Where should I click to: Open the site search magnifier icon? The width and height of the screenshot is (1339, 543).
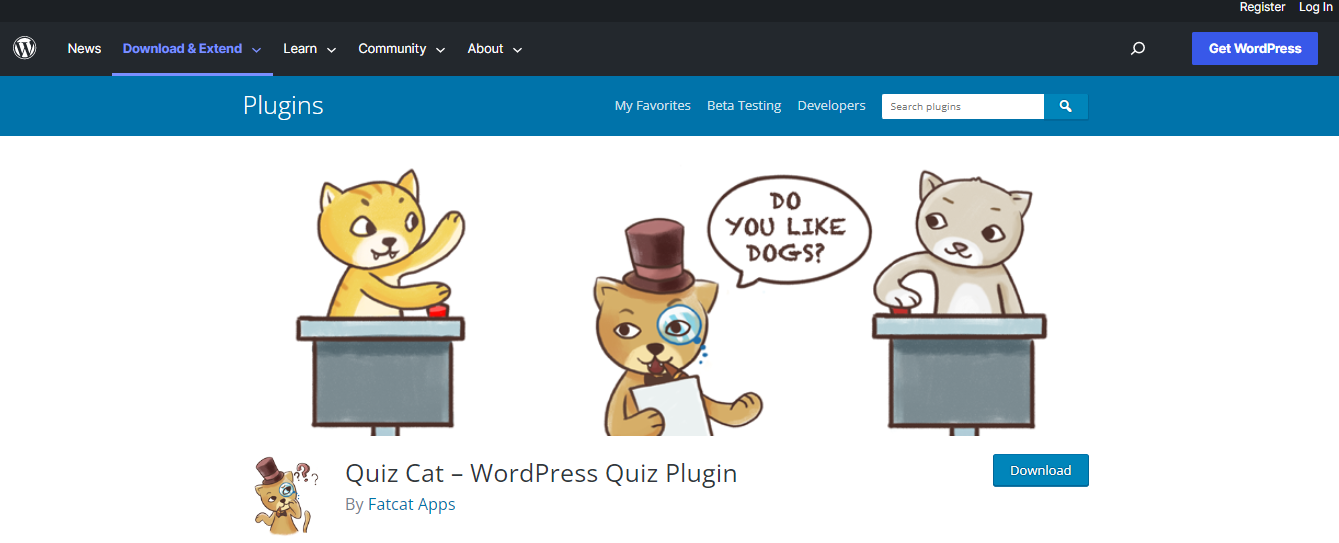(1138, 48)
